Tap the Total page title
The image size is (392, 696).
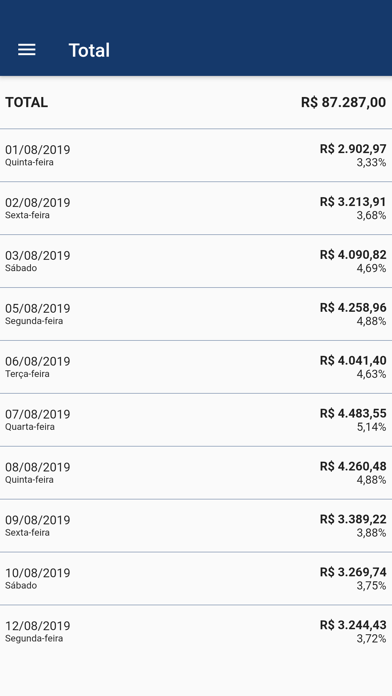coord(89,50)
